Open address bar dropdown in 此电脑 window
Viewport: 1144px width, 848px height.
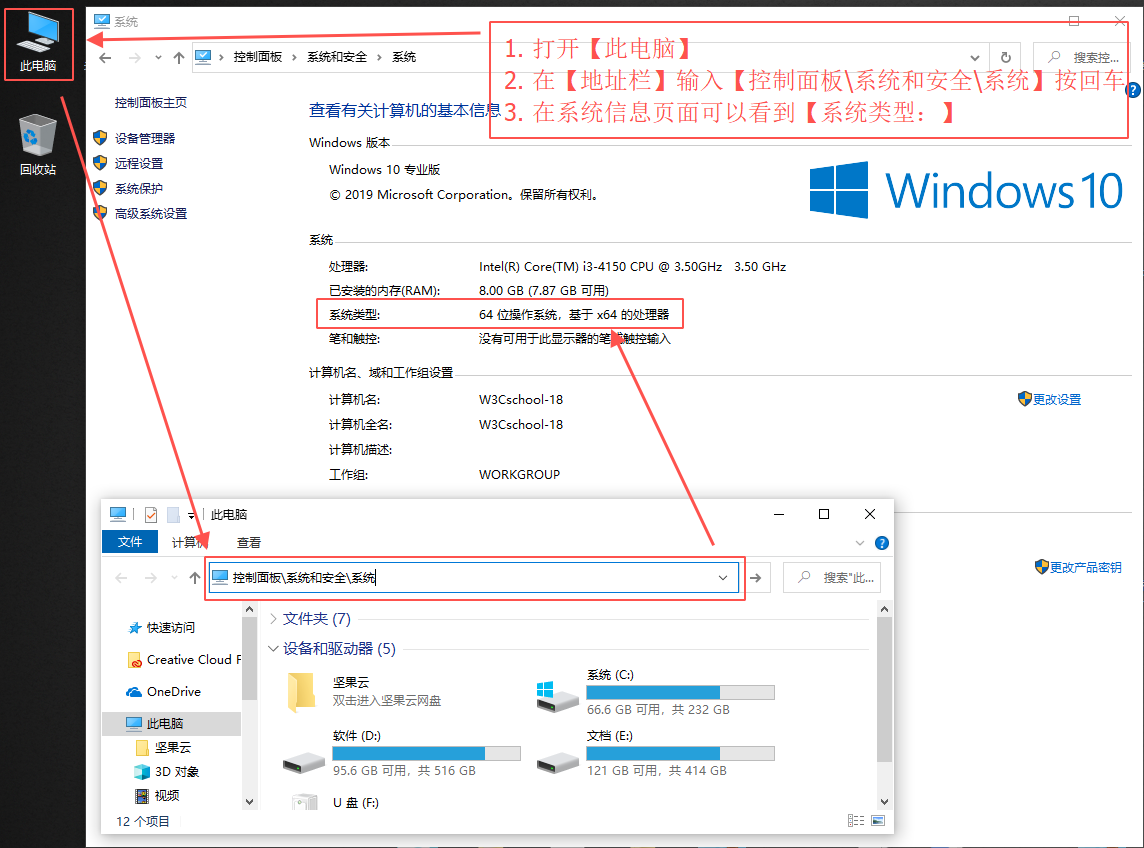[723, 578]
